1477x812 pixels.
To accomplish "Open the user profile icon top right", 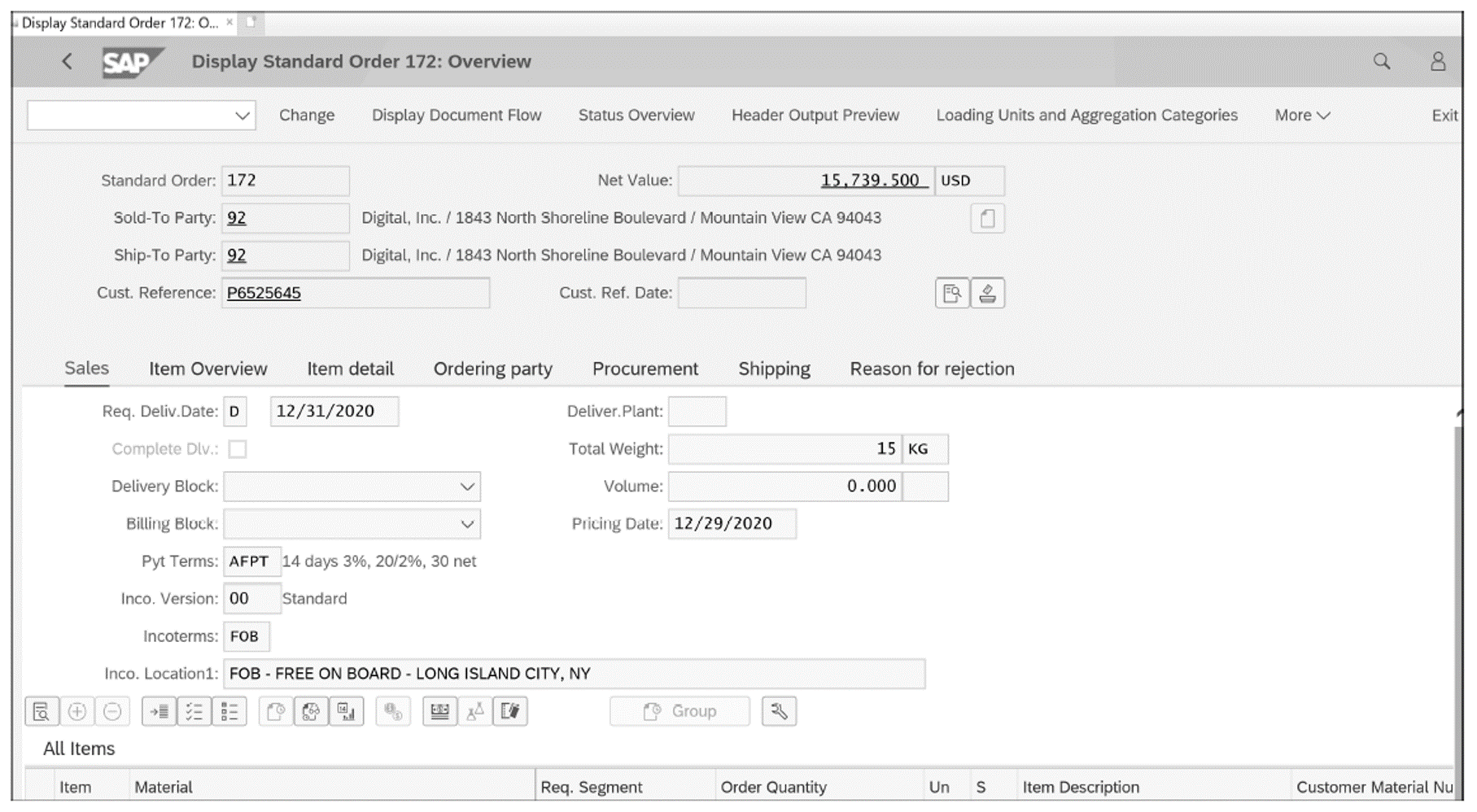I will [1437, 61].
